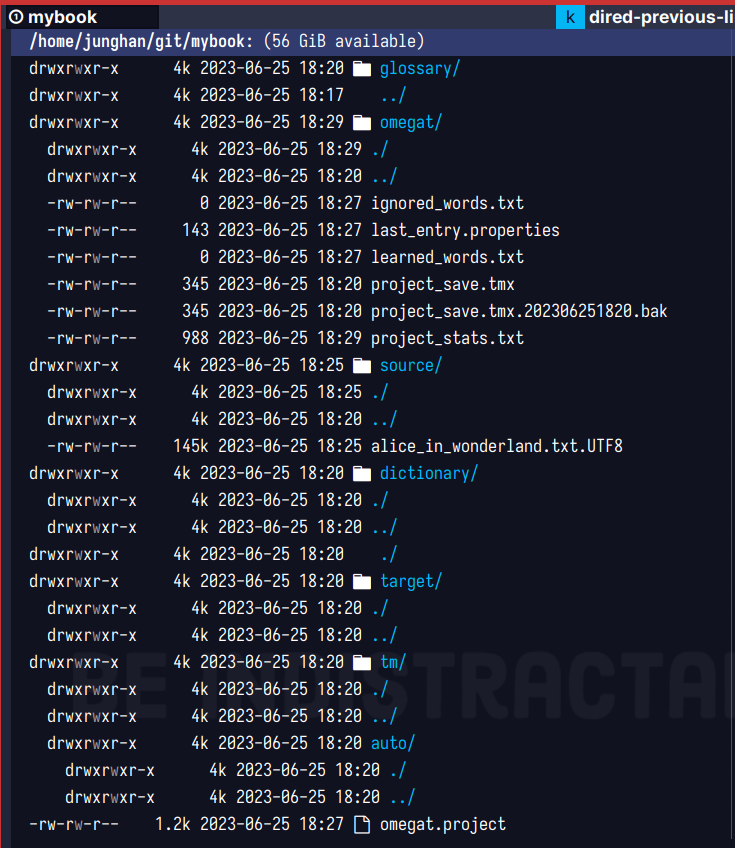
Task: Collapse the omegat/ subdirectory listing
Action: pos(410,123)
